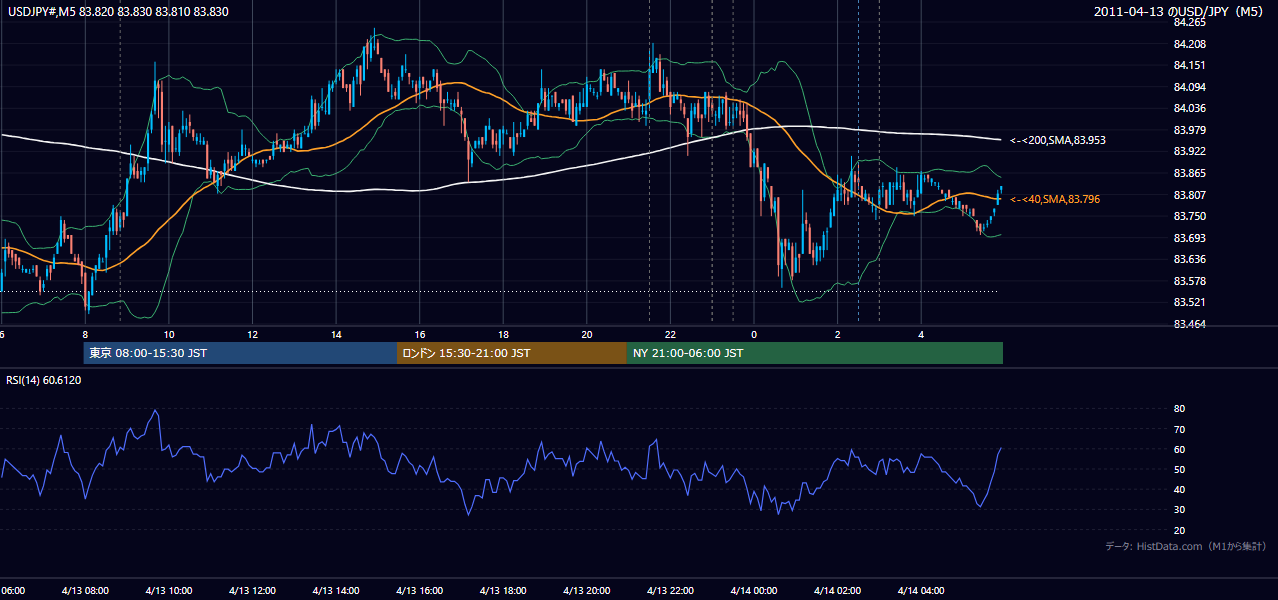Viewport: 1278px width, 600px height.
Task: Click the 83.922 price axis label
Action: (1190, 151)
